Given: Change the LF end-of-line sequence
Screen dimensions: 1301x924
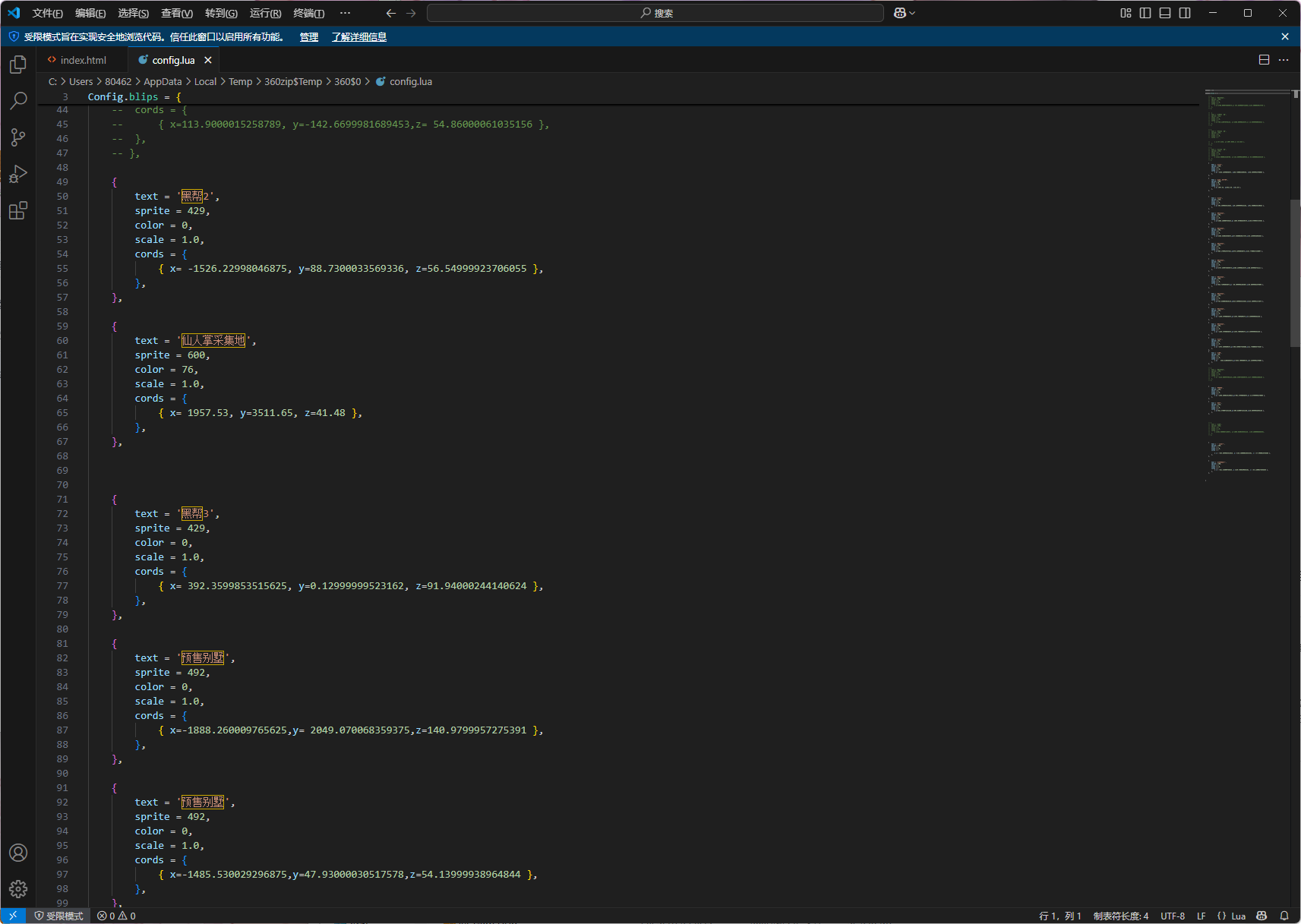Looking at the screenshot, I should coord(1202,916).
